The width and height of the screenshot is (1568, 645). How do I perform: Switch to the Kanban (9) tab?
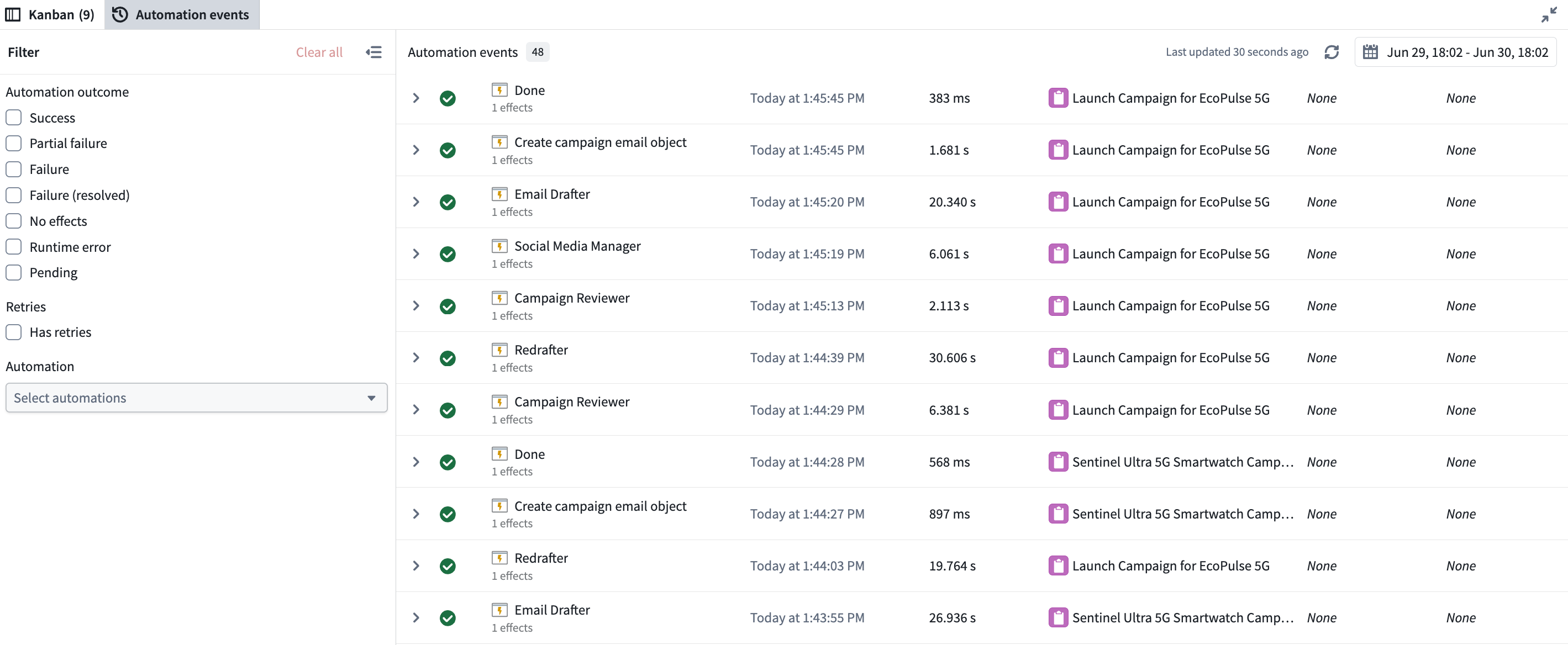tap(50, 14)
